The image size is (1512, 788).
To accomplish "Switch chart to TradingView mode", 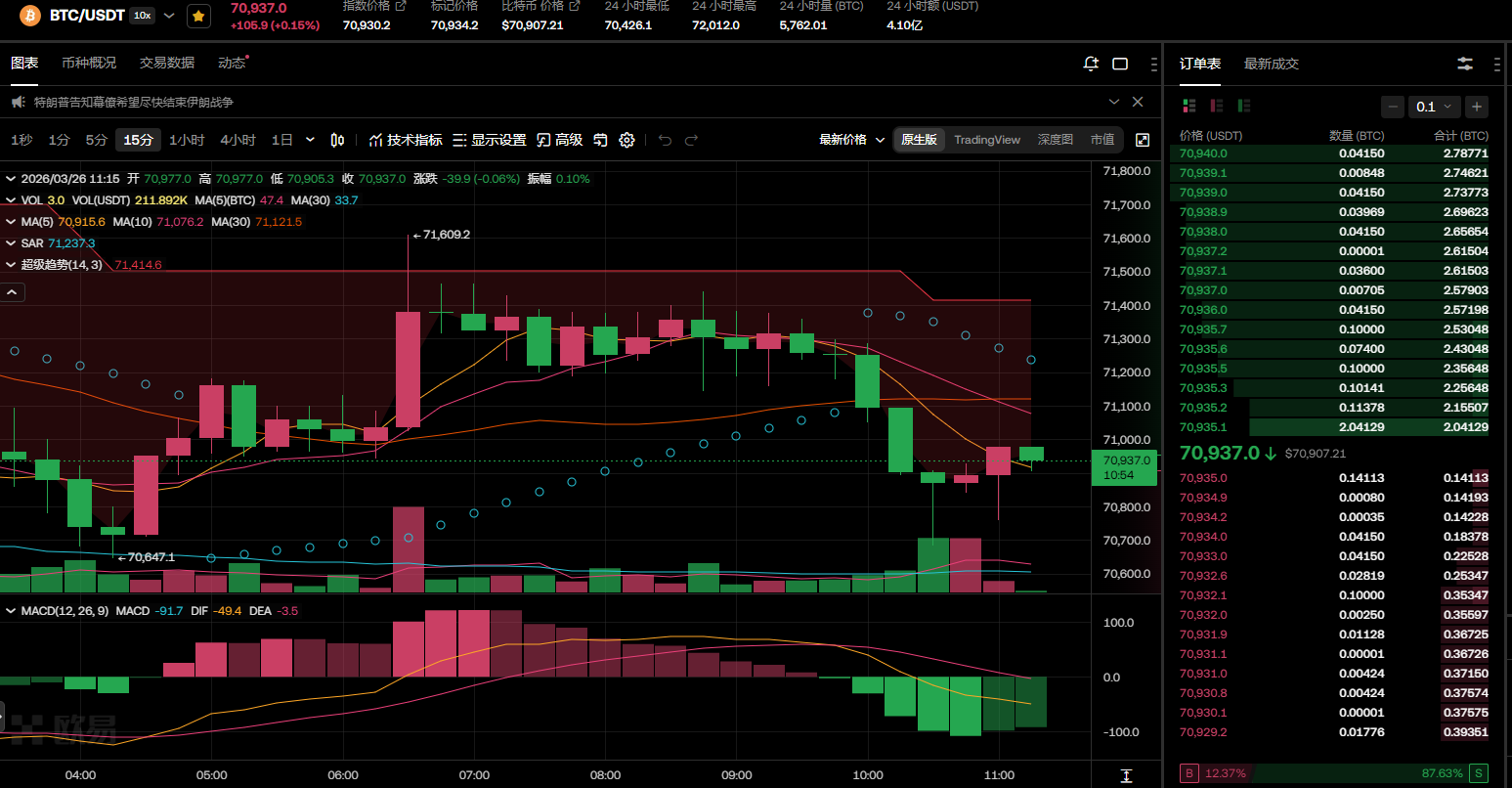I will point(986,140).
